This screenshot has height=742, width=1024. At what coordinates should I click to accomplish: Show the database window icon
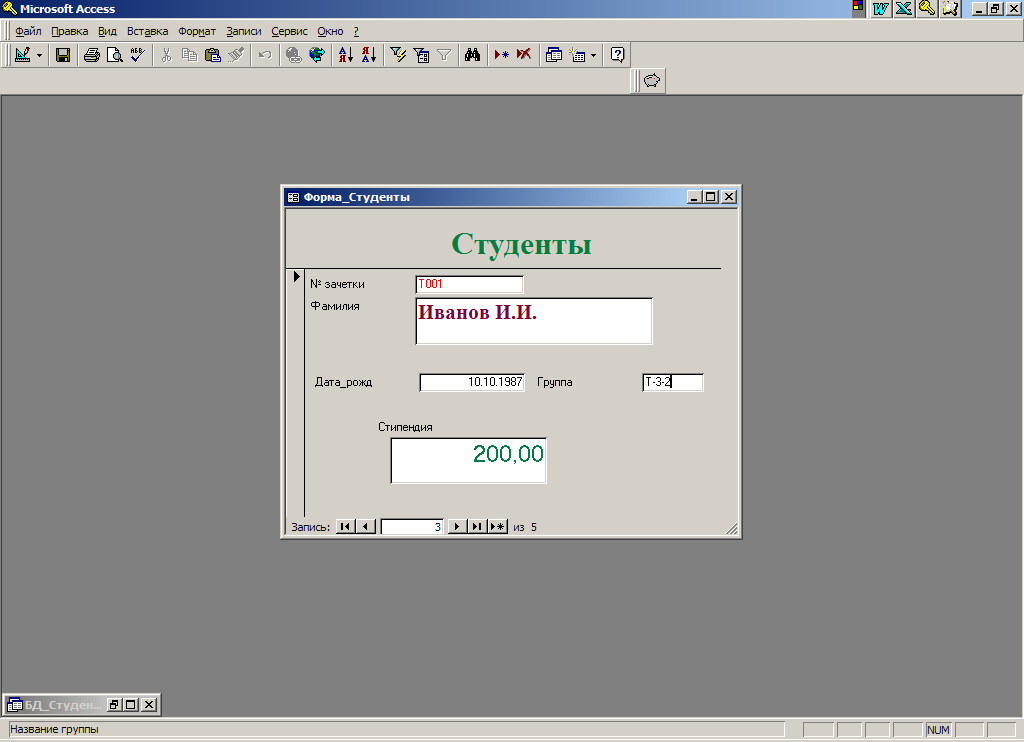pyautogui.click(x=554, y=55)
